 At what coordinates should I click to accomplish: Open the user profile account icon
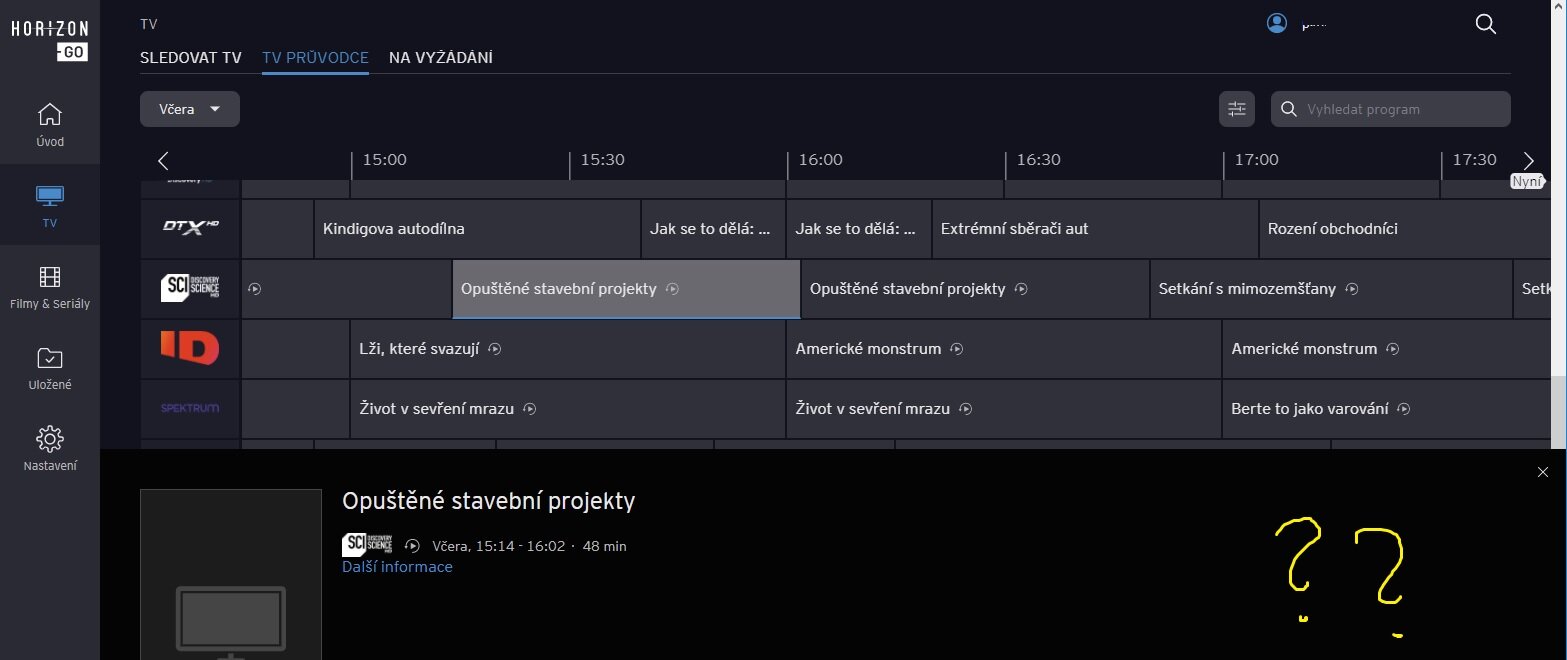tap(1277, 24)
